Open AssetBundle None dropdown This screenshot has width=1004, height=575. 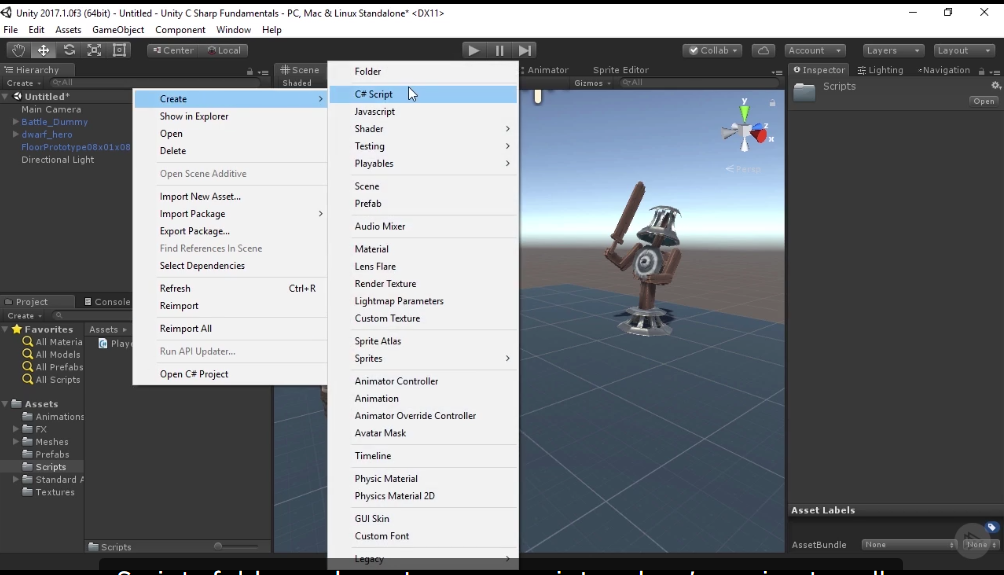[x=909, y=544]
